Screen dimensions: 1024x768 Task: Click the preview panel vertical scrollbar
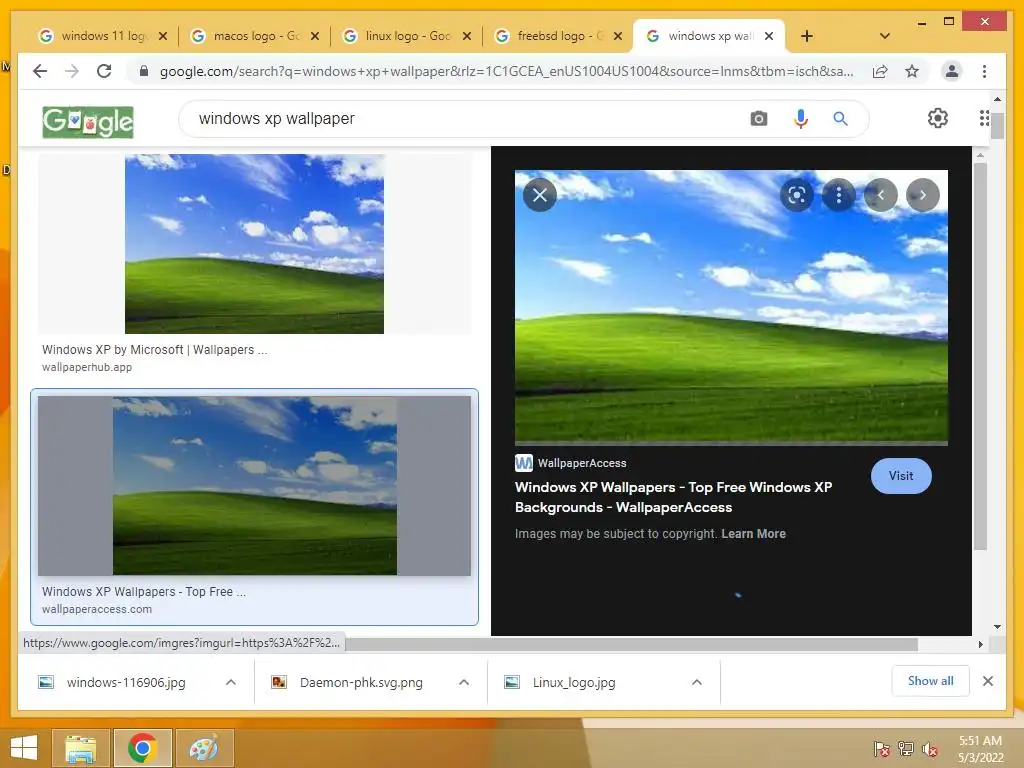(980, 356)
